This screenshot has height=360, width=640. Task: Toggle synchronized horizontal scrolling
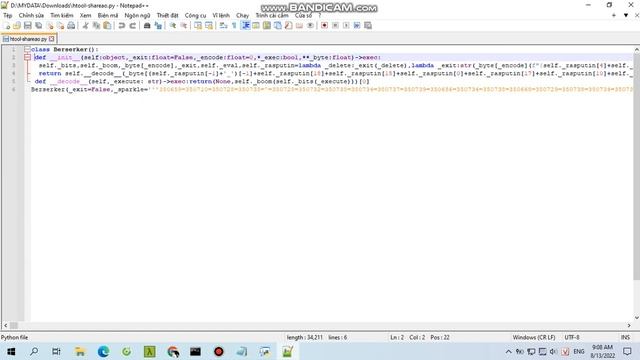pos(209,25)
